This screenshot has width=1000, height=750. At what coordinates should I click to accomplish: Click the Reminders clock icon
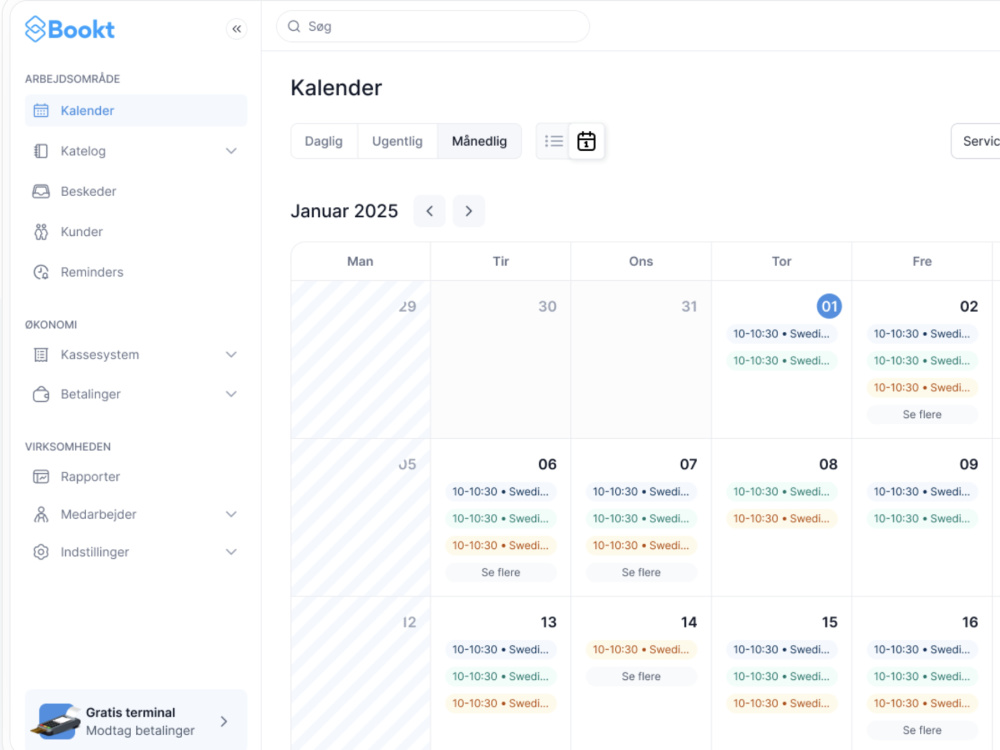click(x=41, y=272)
